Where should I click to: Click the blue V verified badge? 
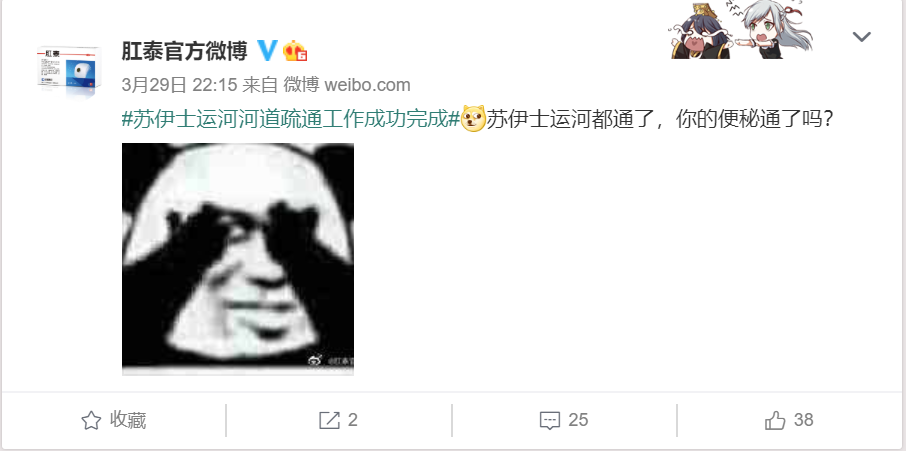point(266,51)
